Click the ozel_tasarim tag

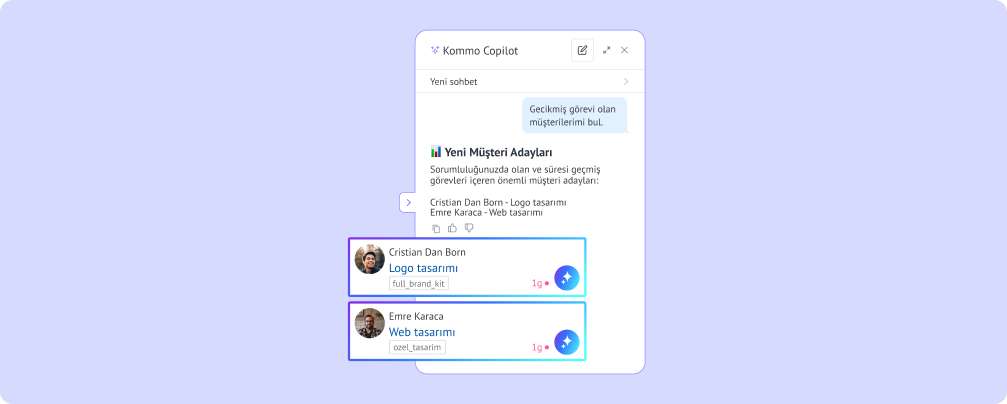417,347
